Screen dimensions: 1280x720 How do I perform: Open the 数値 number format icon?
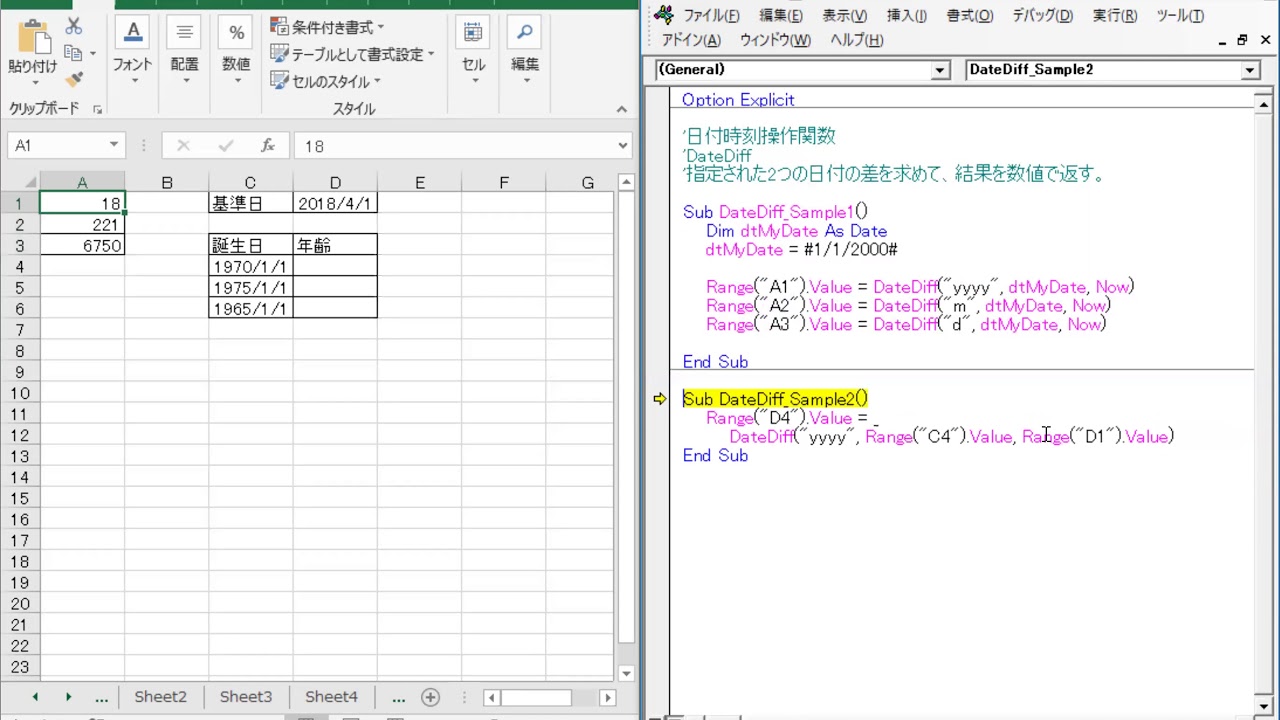(236, 33)
